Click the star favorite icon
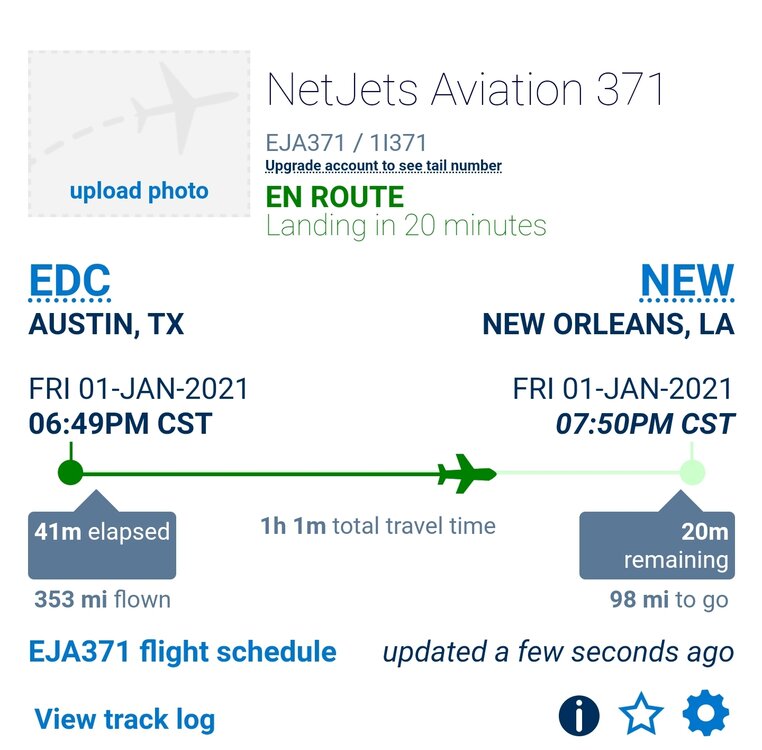This screenshot has width=762, height=750. [641, 716]
